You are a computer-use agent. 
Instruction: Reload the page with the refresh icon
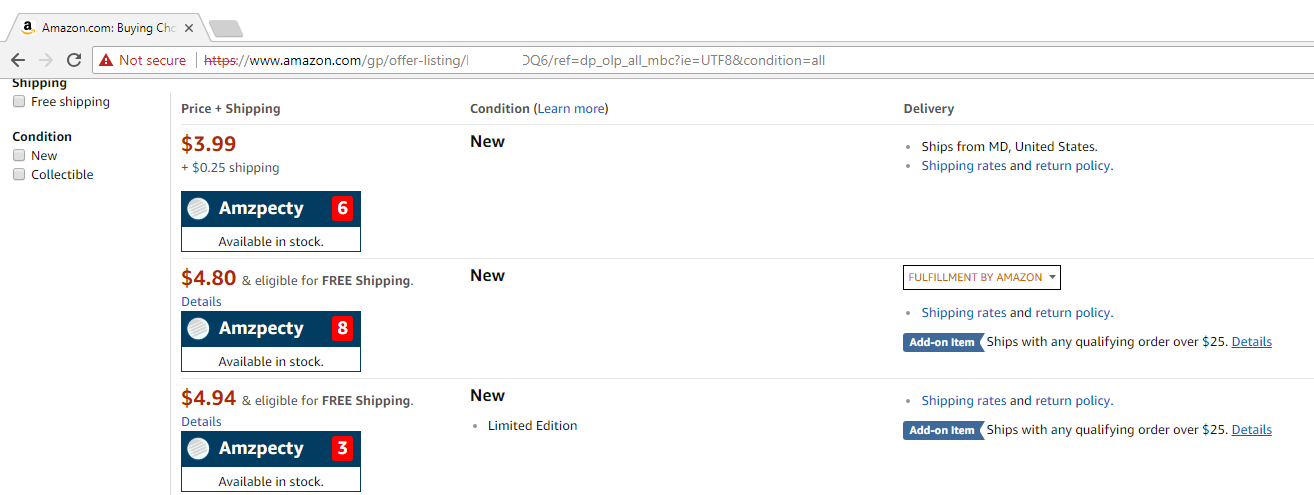(x=74, y=60)
